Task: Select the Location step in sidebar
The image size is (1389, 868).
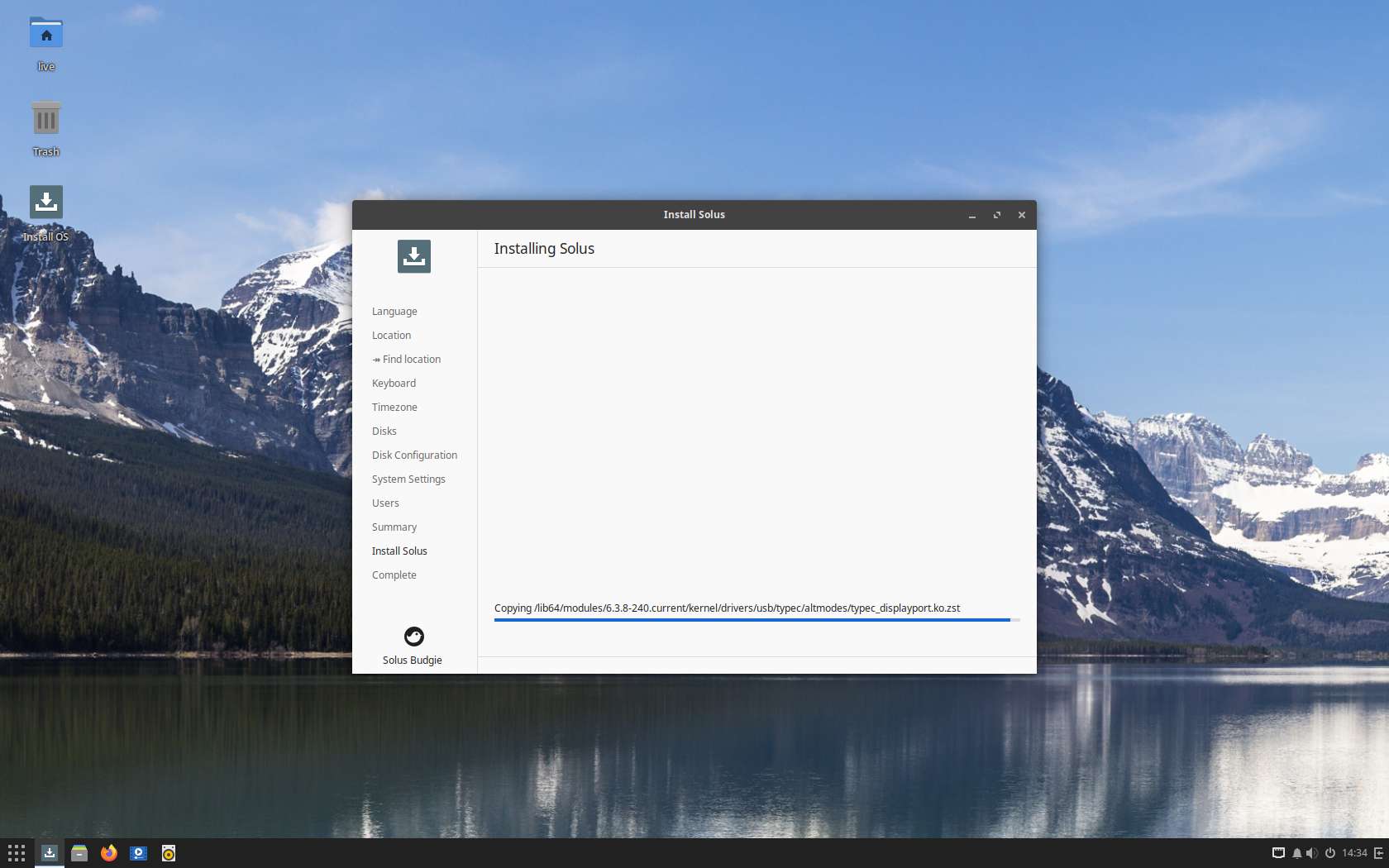Action: point(391,336)
